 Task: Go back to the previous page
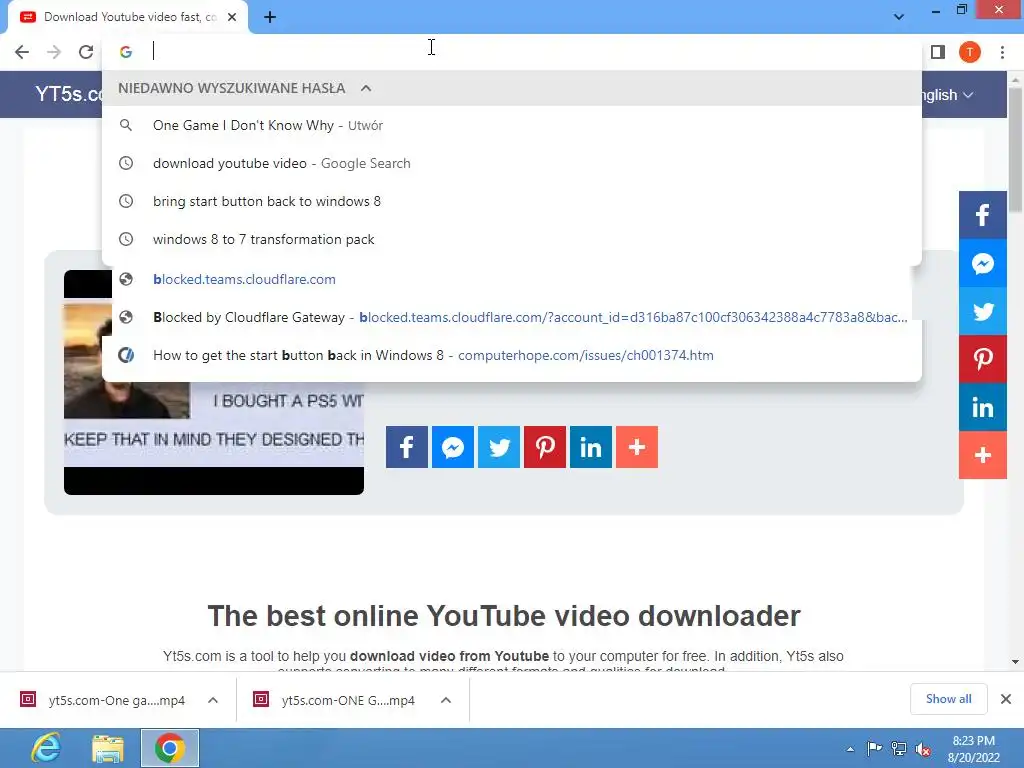(22, 52)
